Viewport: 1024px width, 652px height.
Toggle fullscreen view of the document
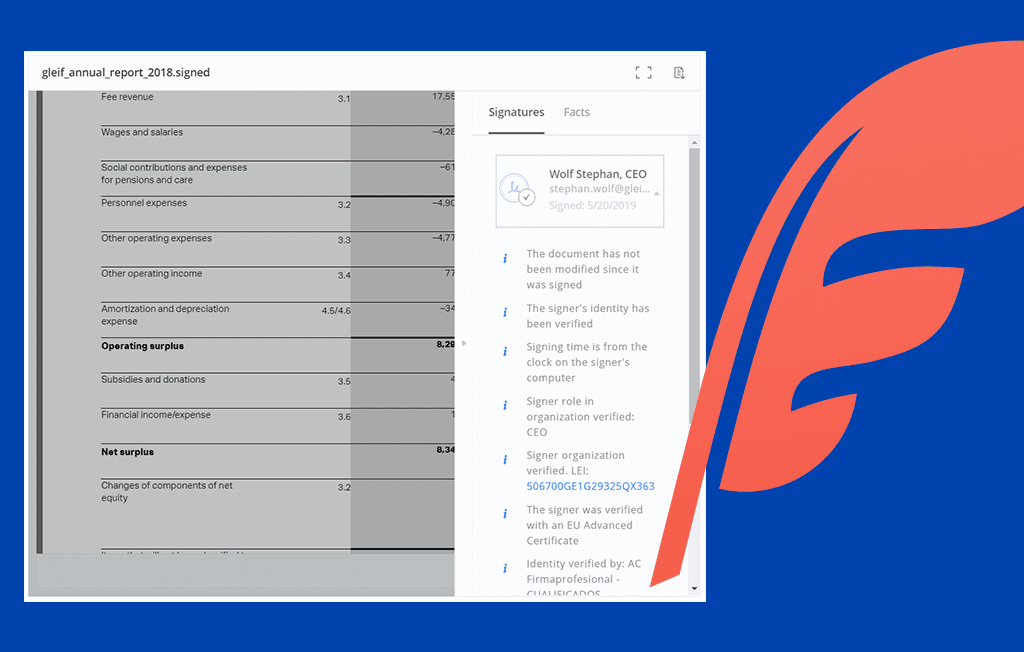coord(643,73)
